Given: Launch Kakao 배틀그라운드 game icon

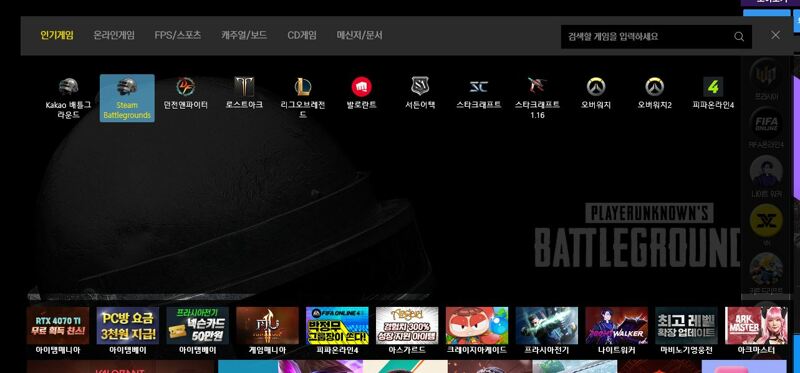Looking at the screenshot, I should click(x=68, y=98).
